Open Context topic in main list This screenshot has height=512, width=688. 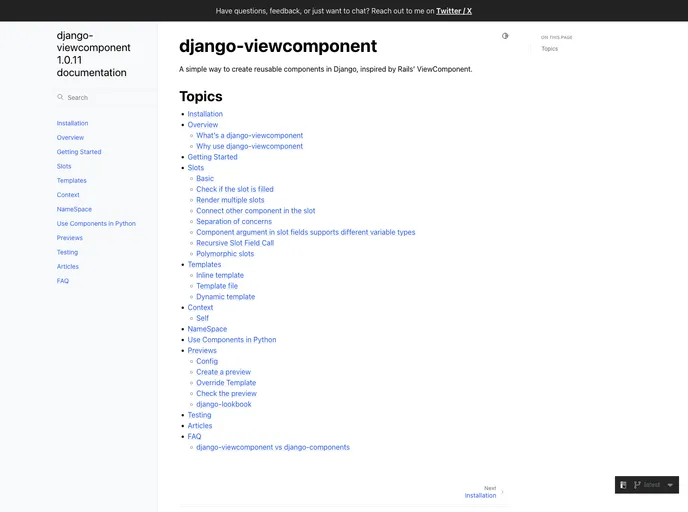(200, 308)
